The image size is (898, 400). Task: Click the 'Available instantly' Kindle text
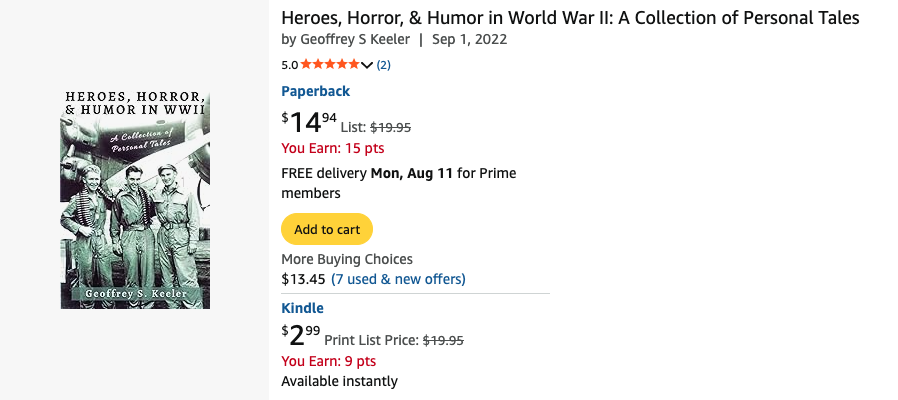[x=340, y=381]
